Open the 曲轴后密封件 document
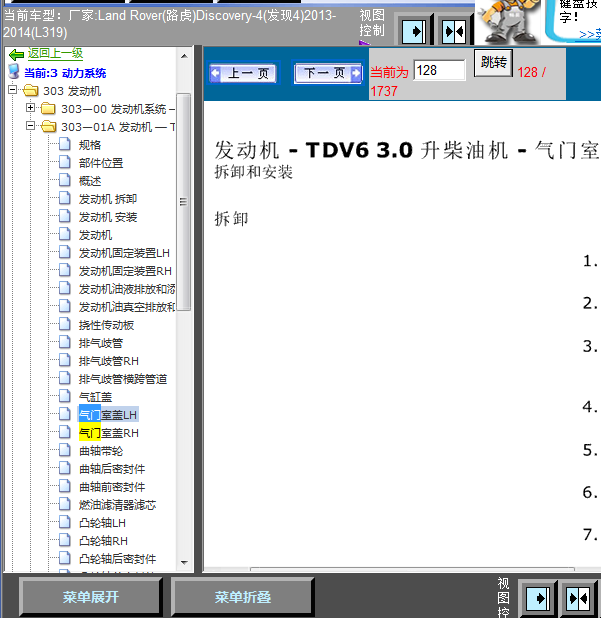 [x=112, y=469]
